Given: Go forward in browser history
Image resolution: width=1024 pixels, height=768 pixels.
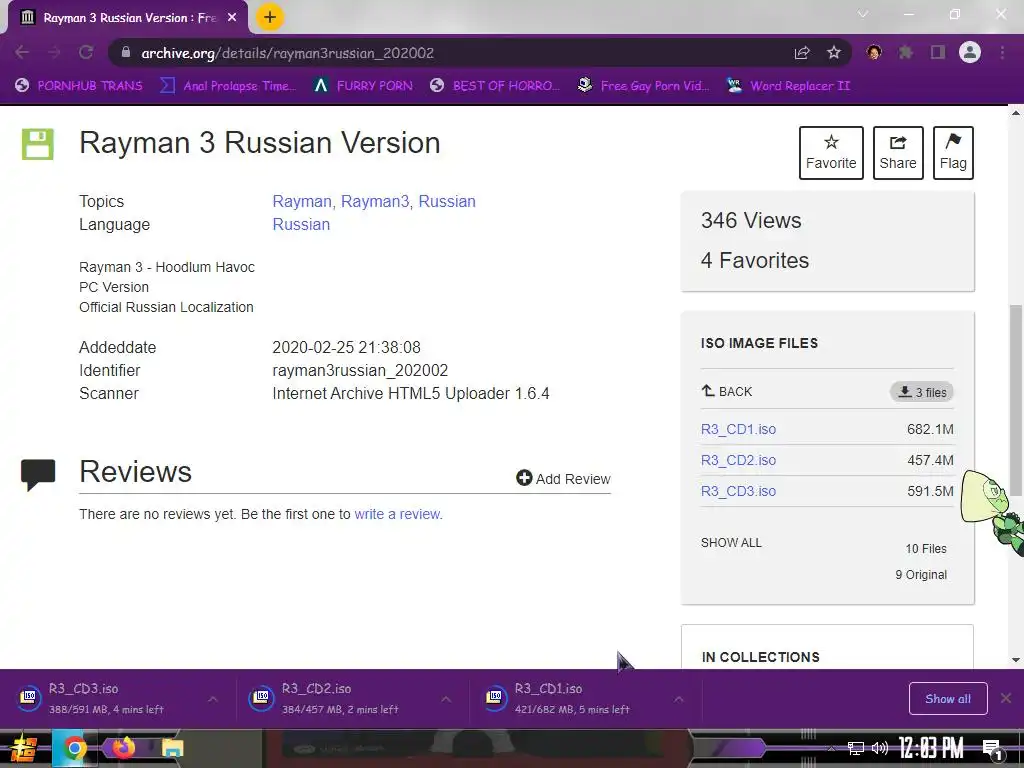Looking at the screenshot, I should pos(54,53).
